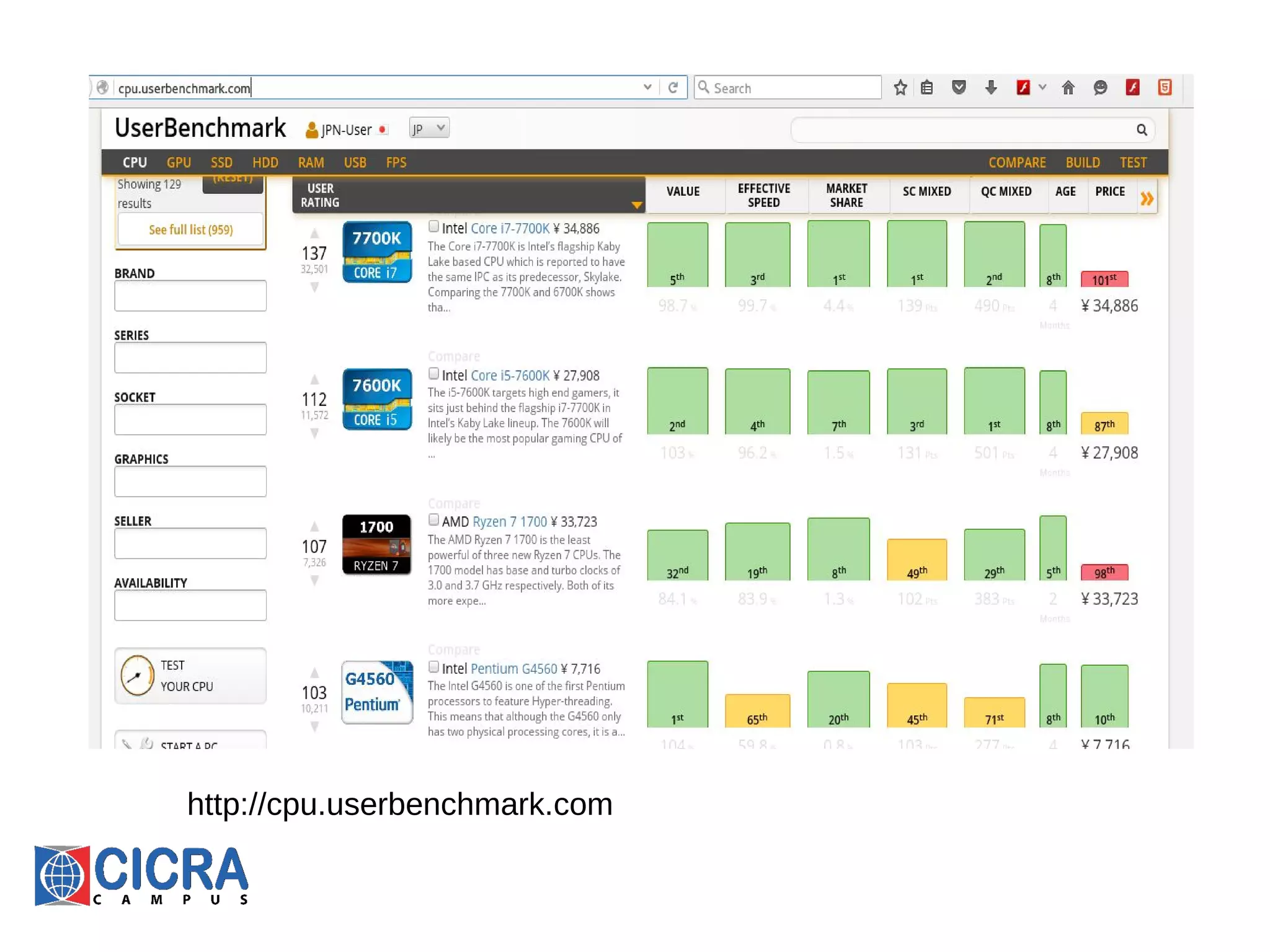Open the Core i5-7600K link

[x=510, y=375]
